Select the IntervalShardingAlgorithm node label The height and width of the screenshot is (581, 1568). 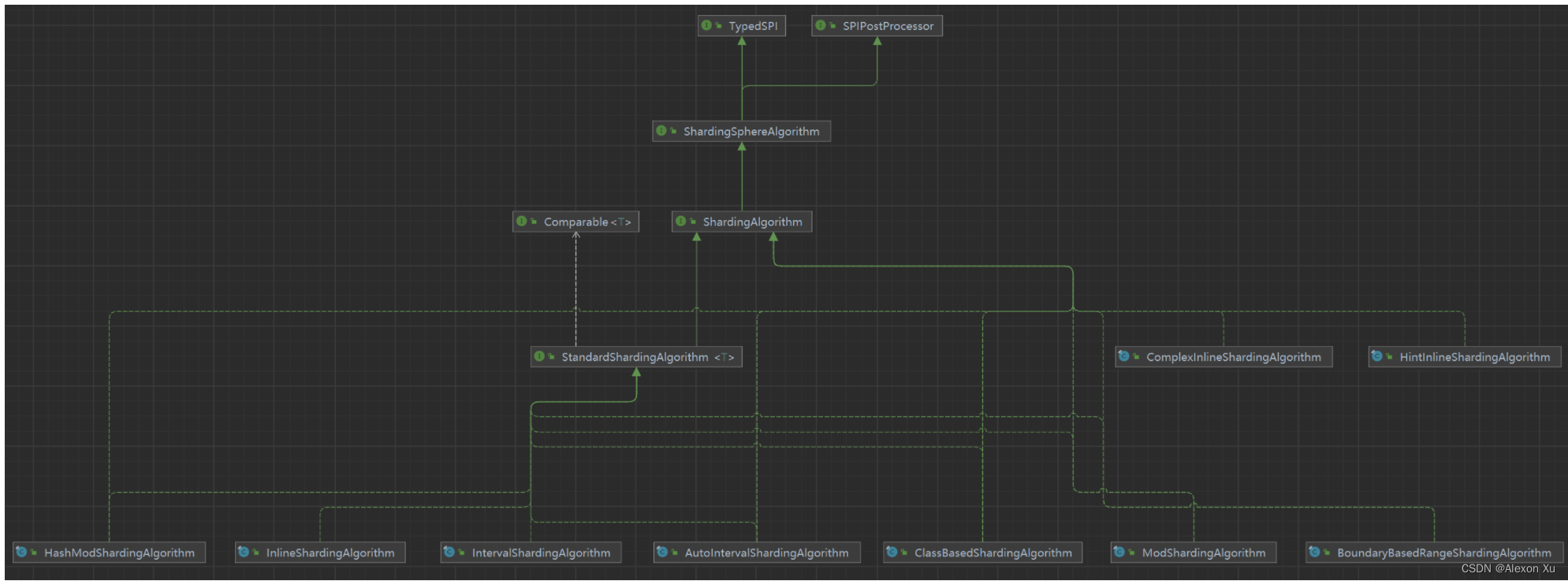tap(541, 553)
